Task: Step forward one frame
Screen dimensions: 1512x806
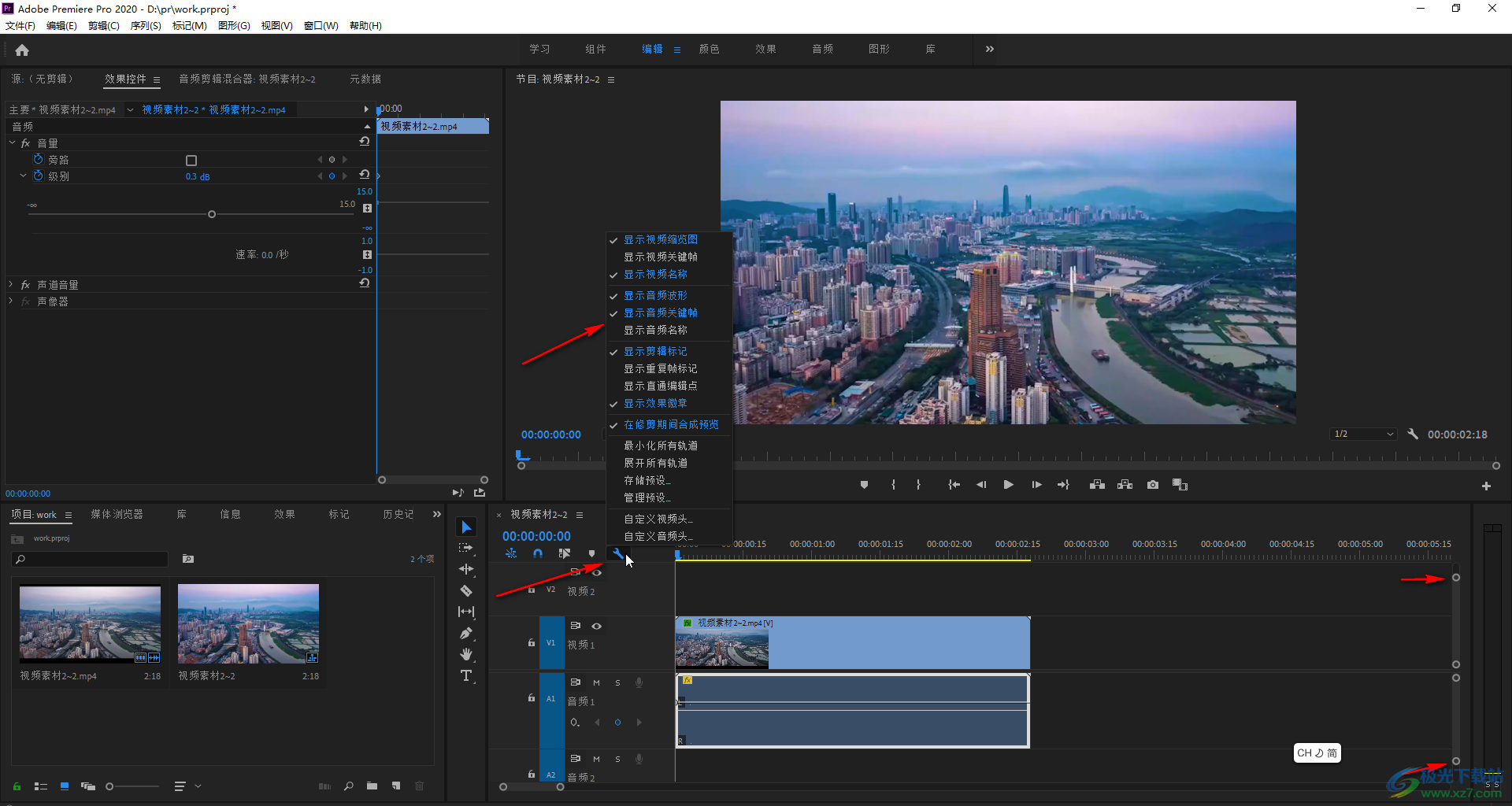Action: pyautogui.click(x=1036, y=485)
